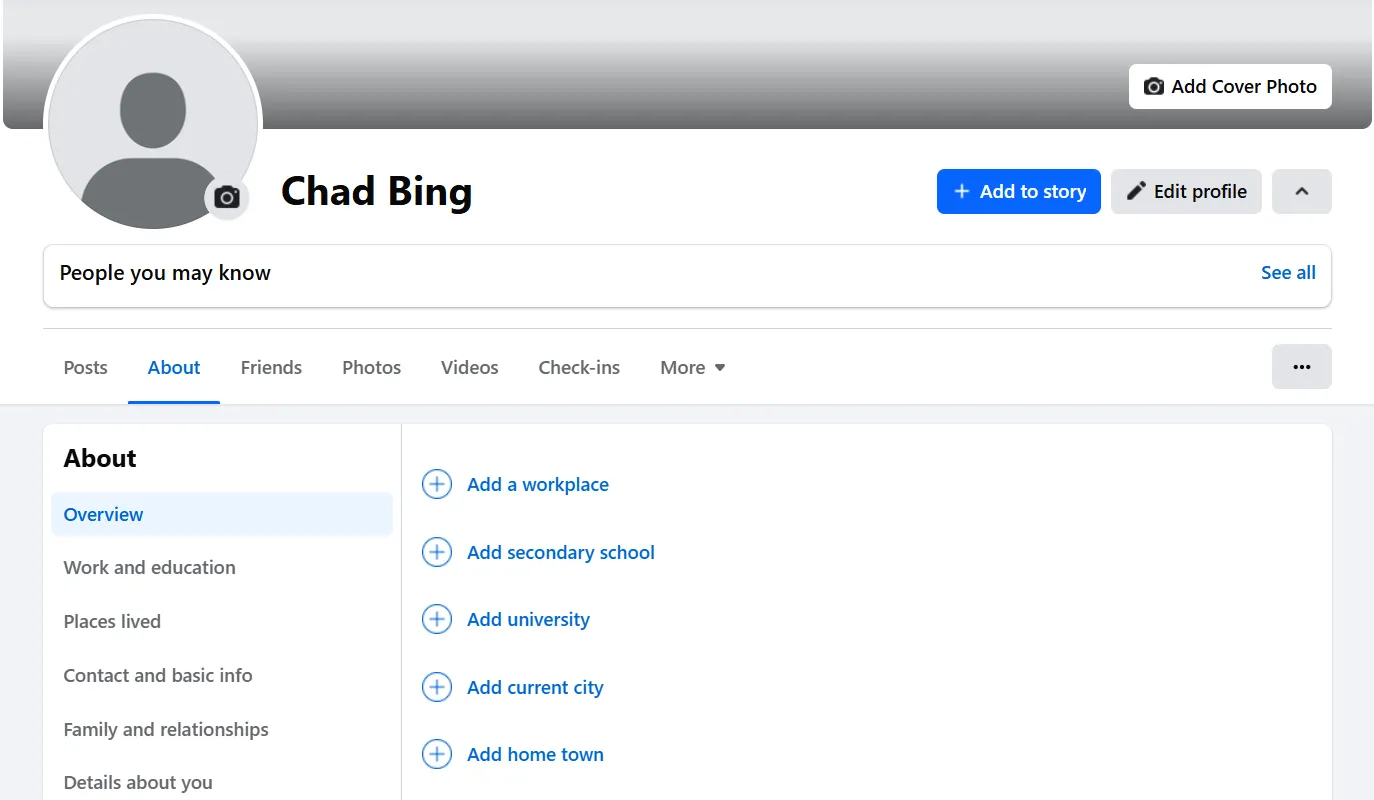The height and width of the screenshot is (800, 1374).
Task: Open the Friends tab
Action: pos(271,368)
